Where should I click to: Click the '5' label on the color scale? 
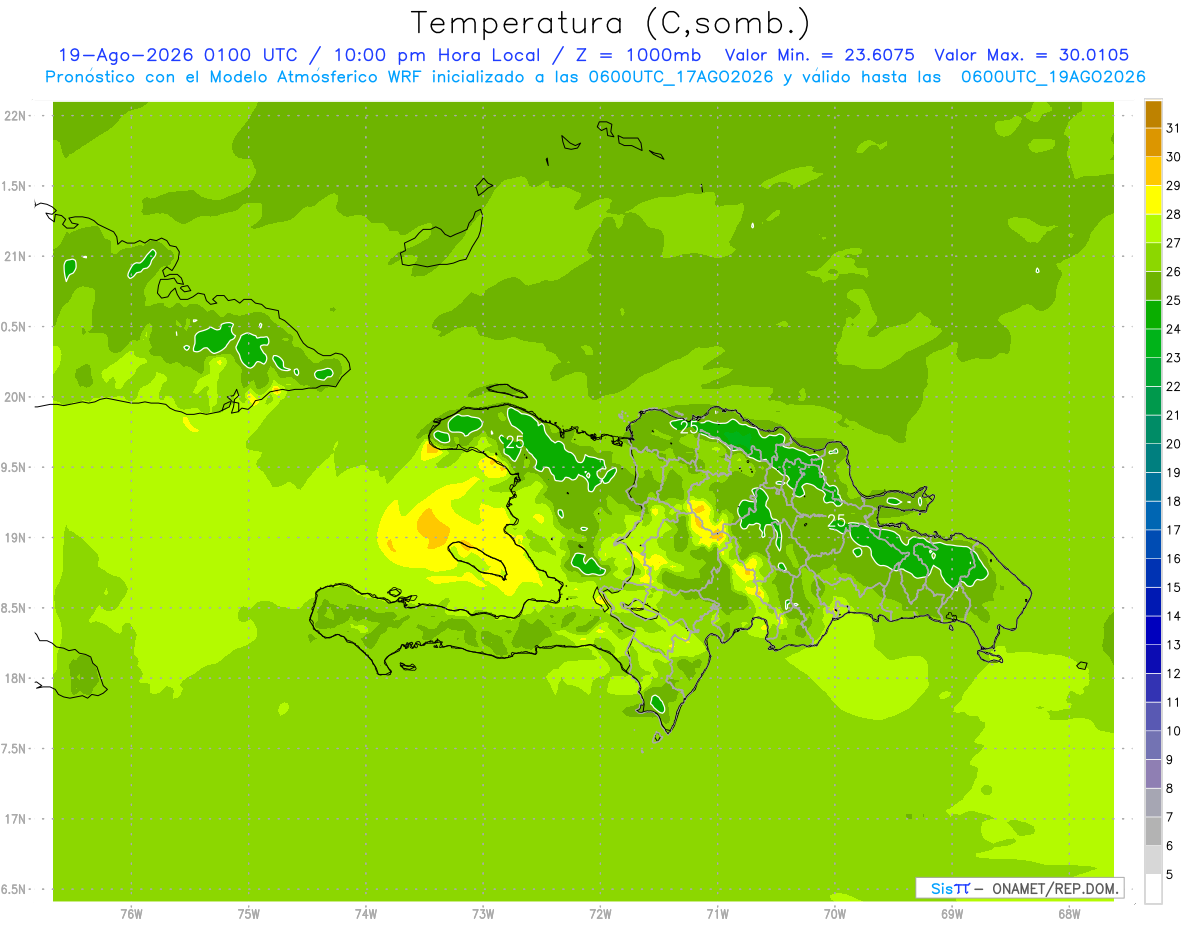coord(1170,875)
